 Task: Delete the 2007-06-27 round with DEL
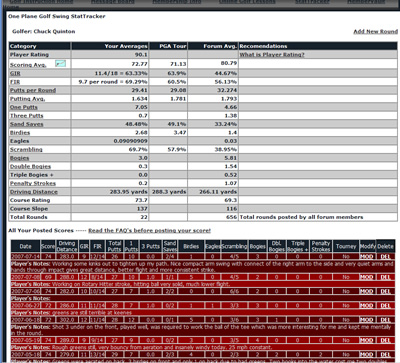click(385, 306)
